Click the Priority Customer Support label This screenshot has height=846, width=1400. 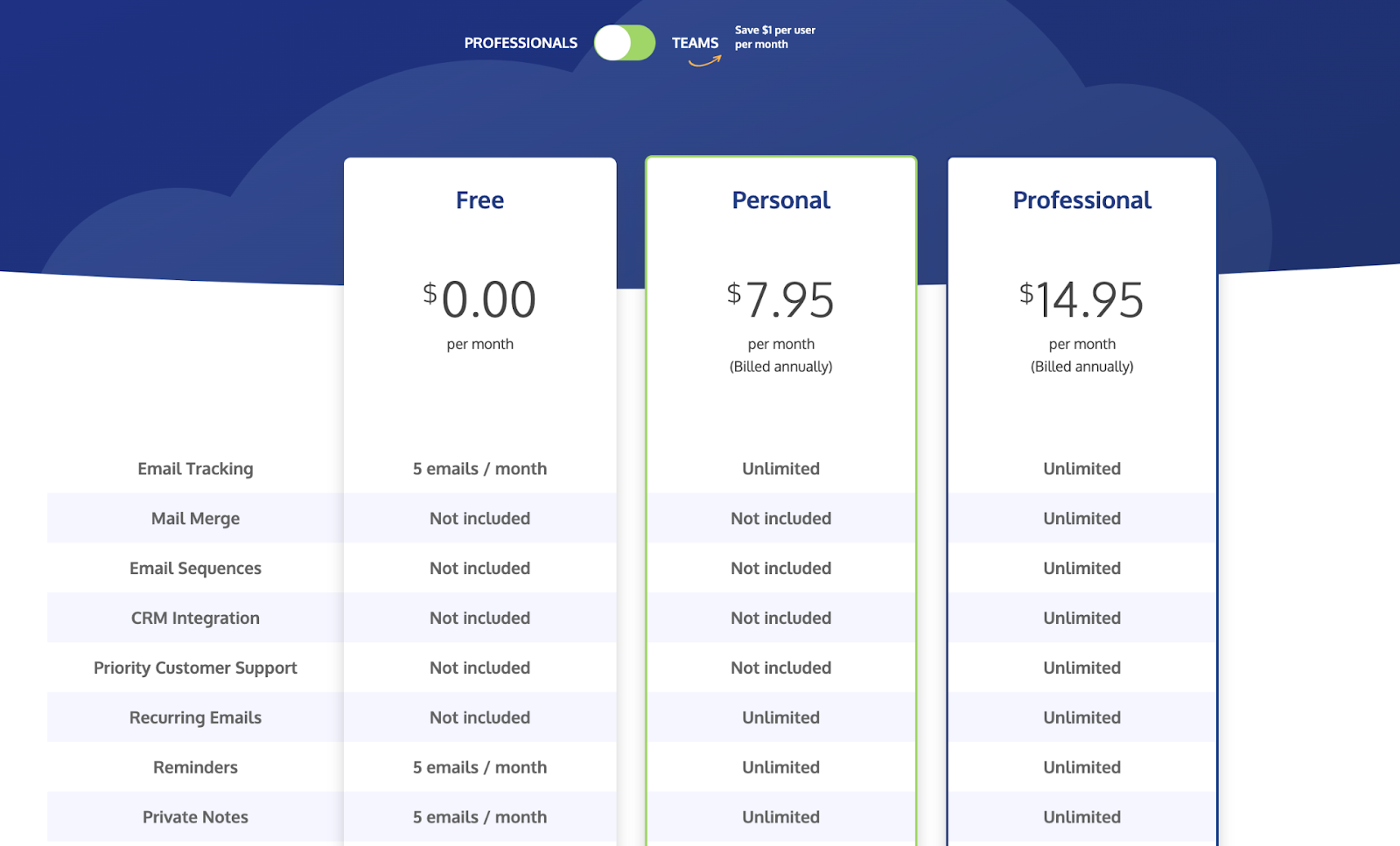coord(195,668)
